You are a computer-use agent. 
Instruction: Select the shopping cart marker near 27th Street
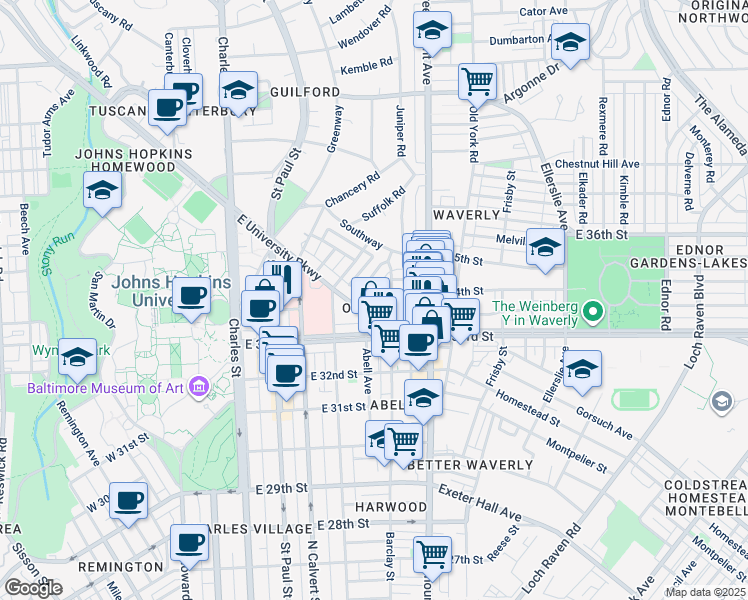[x=432, y=553]
